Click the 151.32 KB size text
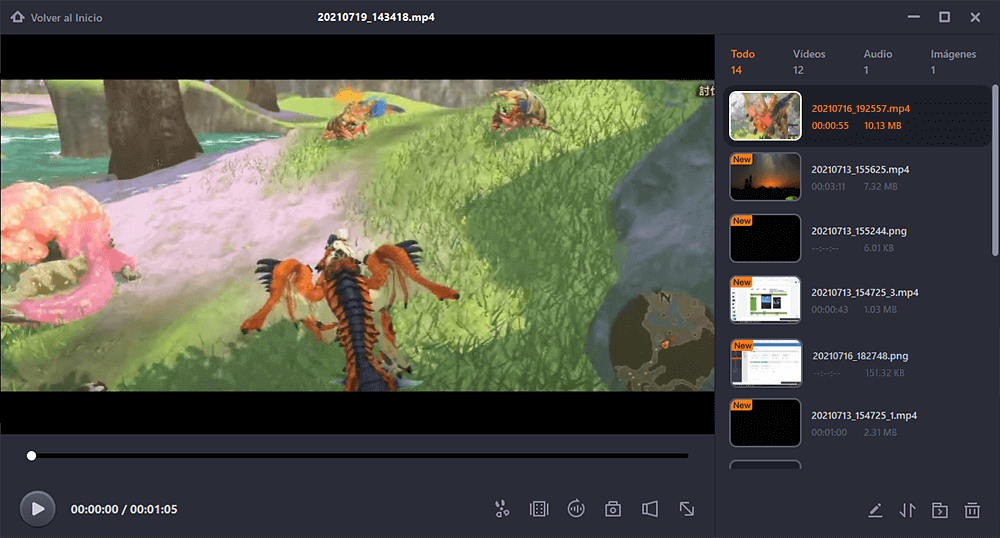 tap(885, 373)
